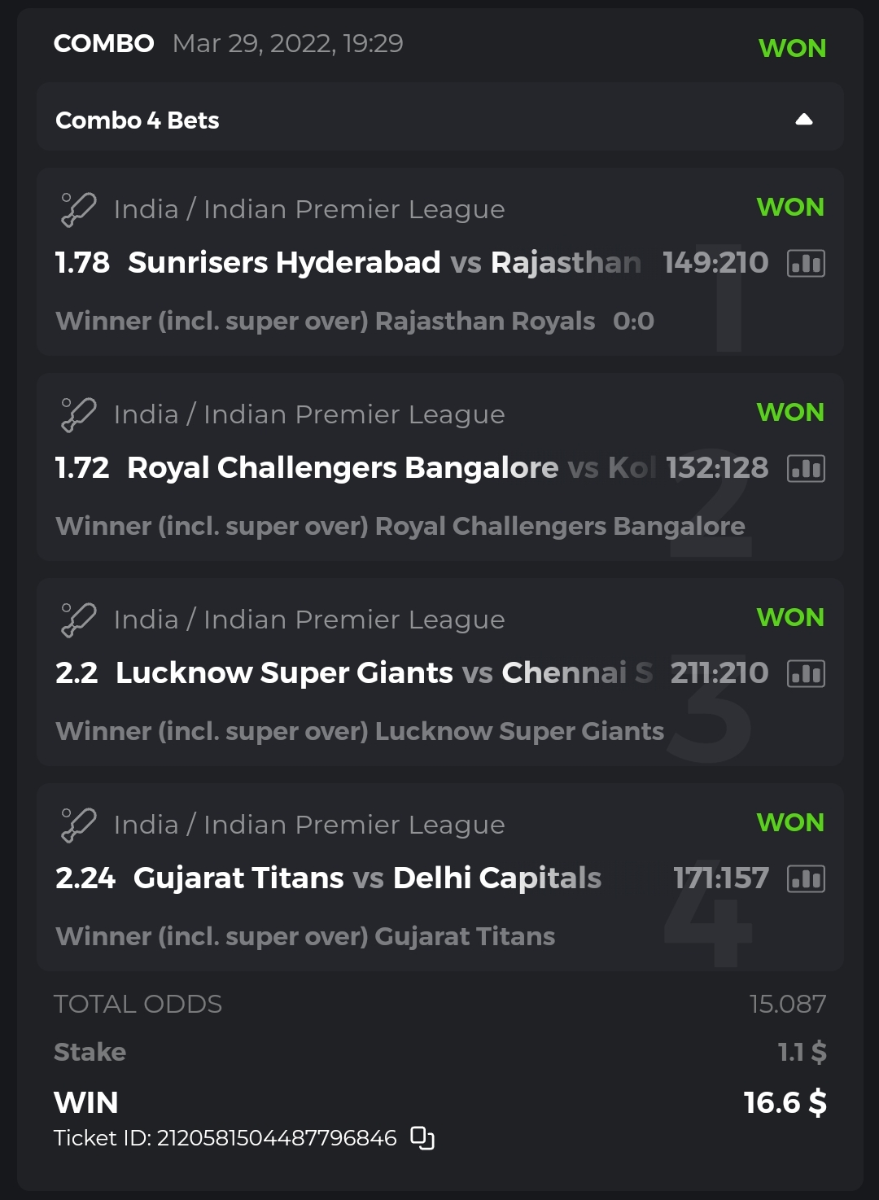Click the Ticket ID text

click(225, 1138)
